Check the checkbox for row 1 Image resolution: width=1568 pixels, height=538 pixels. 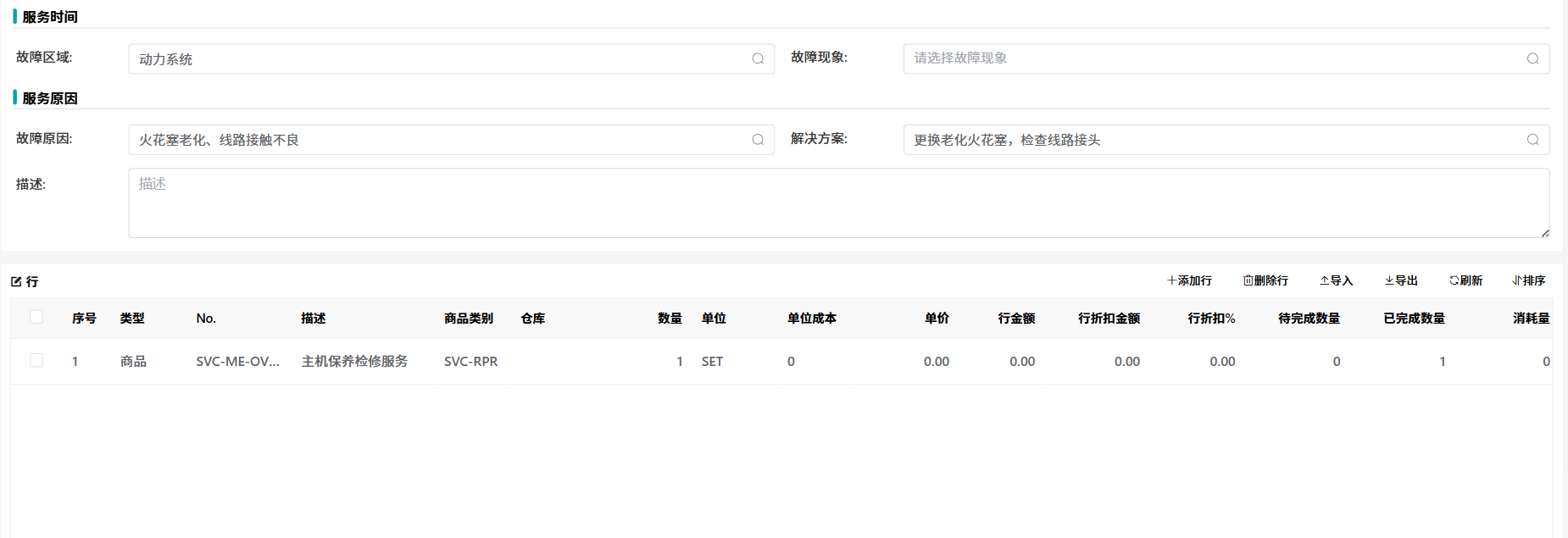(36, 360)
